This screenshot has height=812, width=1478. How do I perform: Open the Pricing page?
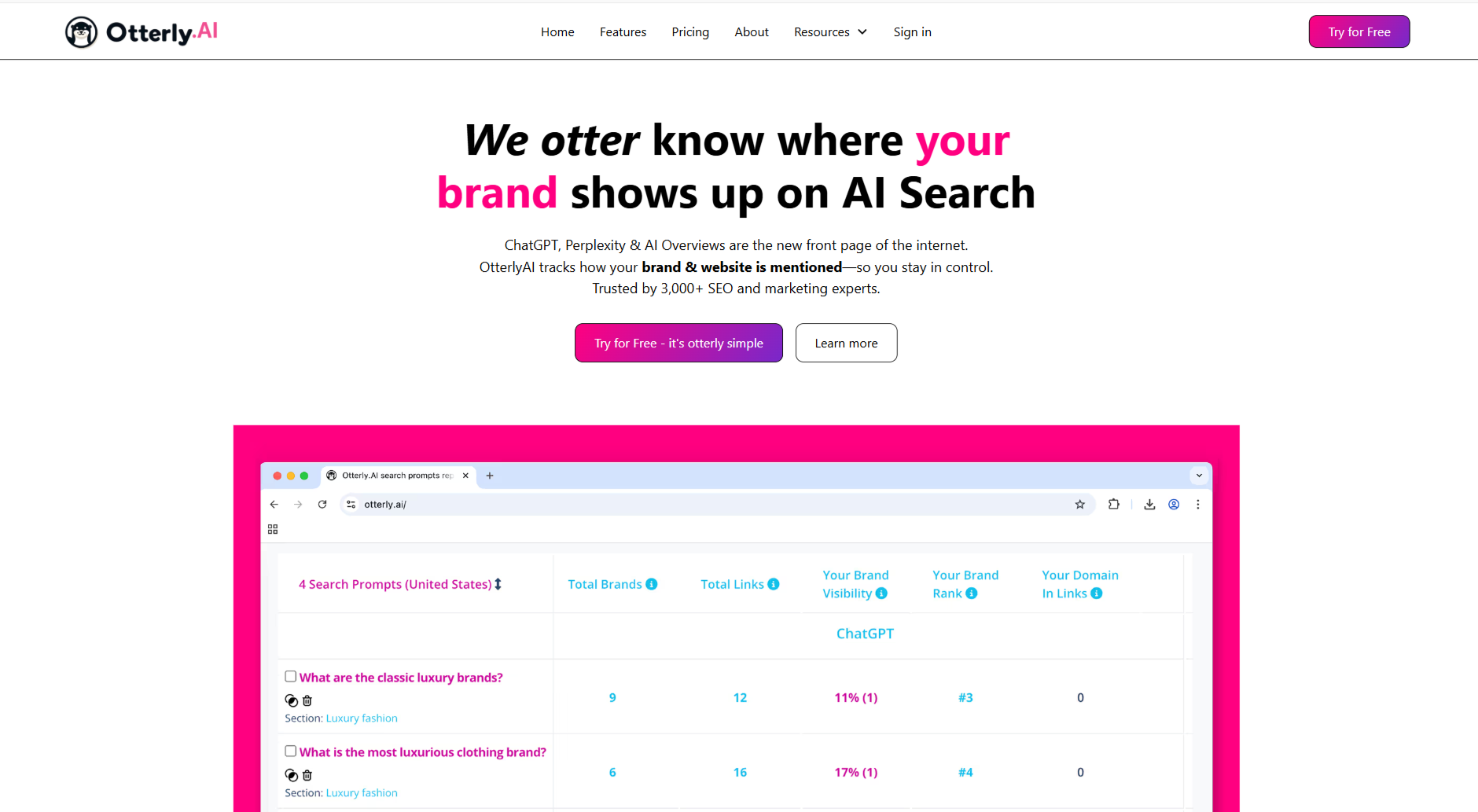(690, 32)
